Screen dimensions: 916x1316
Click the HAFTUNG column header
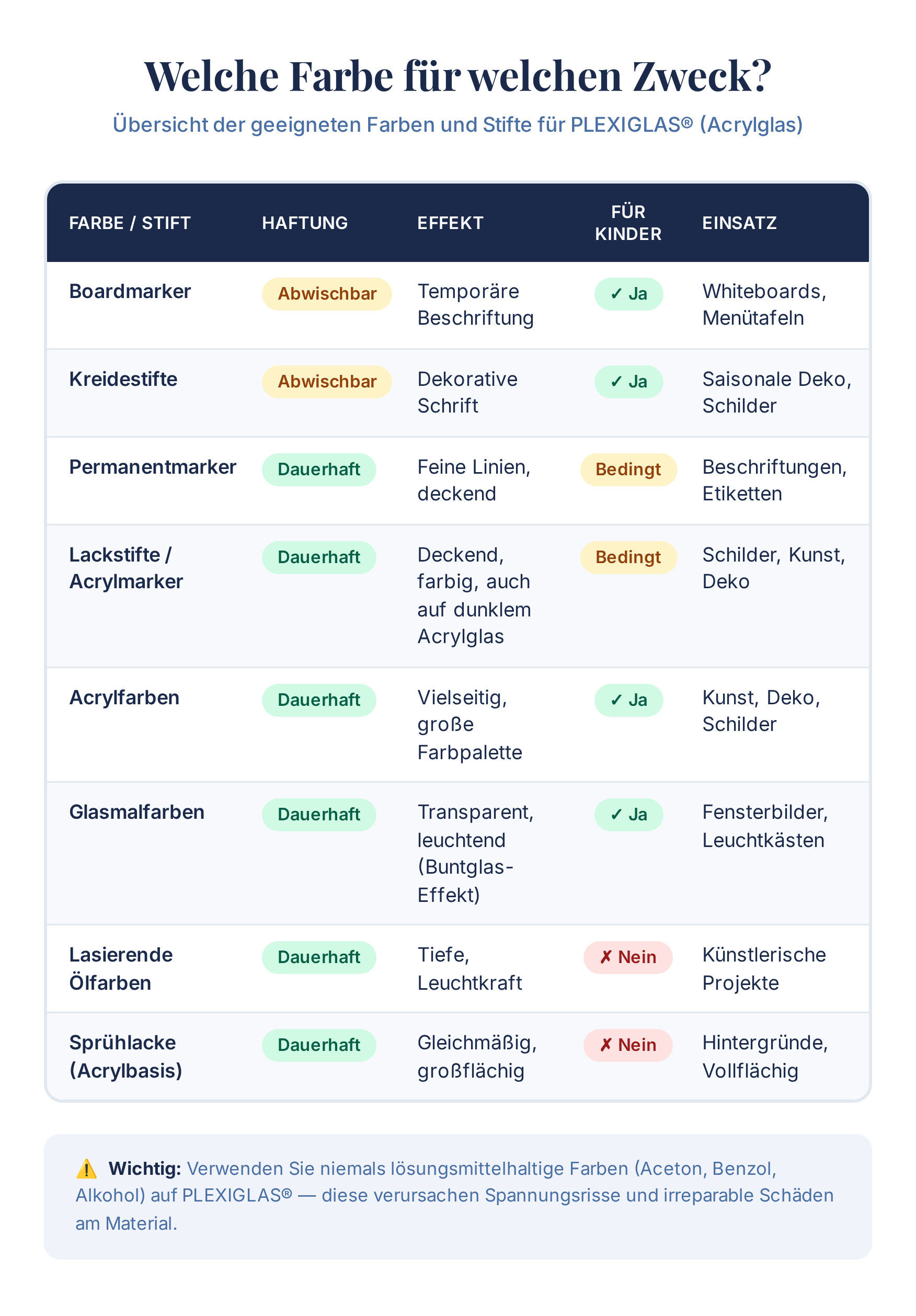(x=305, y=223)
